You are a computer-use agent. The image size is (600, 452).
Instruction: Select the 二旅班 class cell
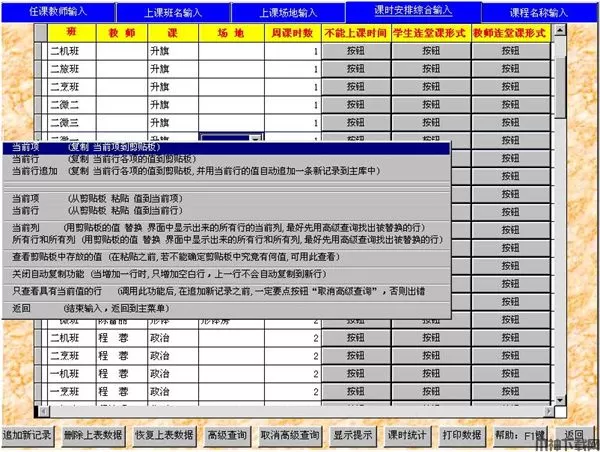(72, 69)
